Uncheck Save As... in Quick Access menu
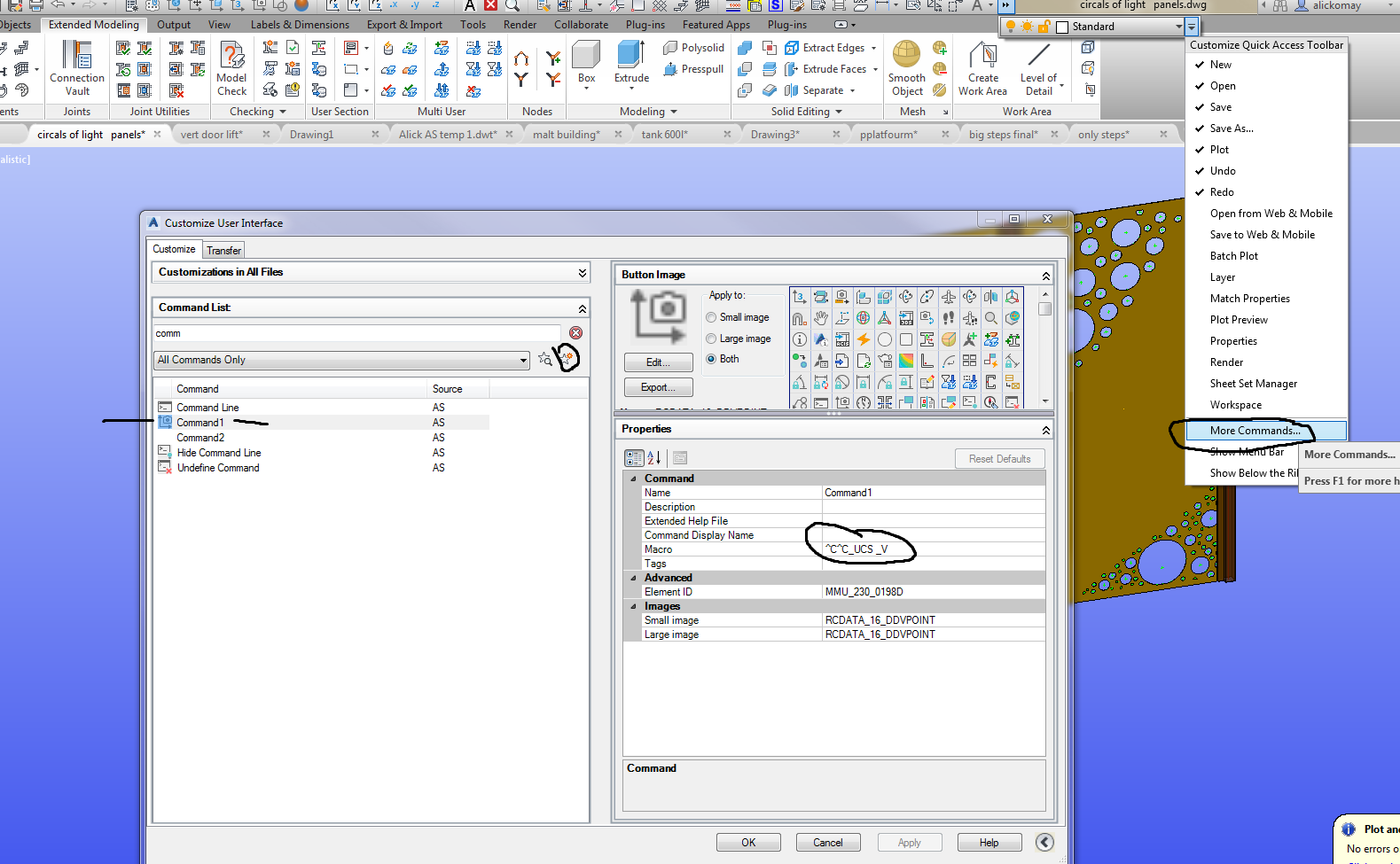 click(x=1266, y=128)
